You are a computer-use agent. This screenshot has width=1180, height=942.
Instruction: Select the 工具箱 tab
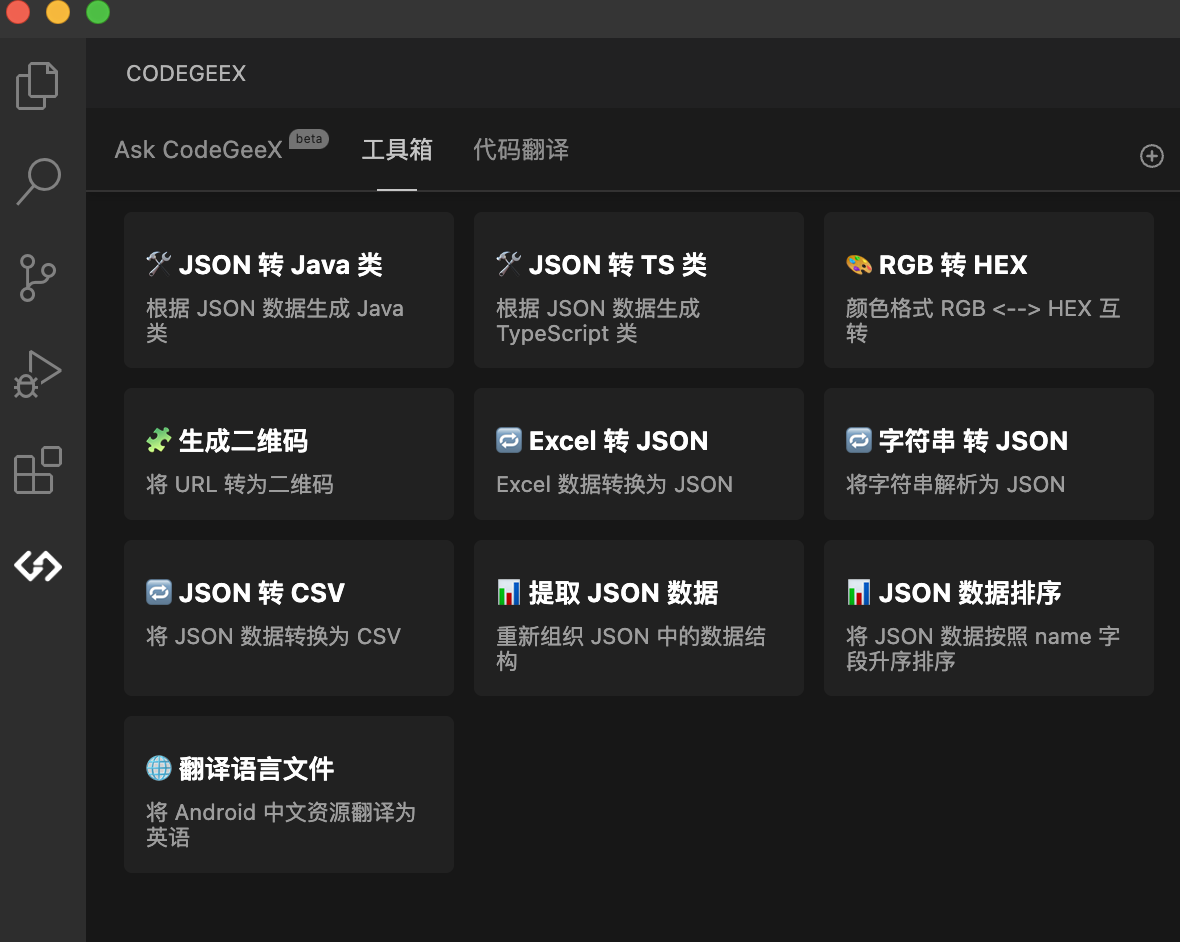[x=396, y=150]
